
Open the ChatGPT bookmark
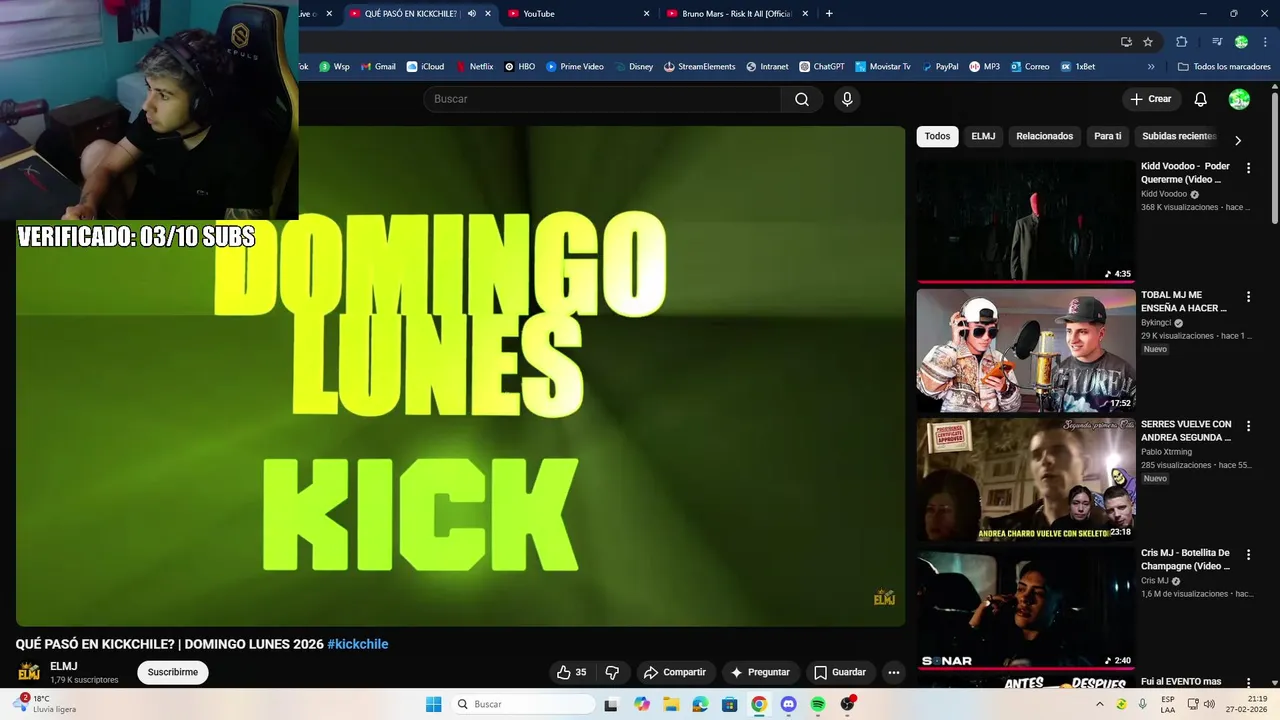(x=821, y=67)
